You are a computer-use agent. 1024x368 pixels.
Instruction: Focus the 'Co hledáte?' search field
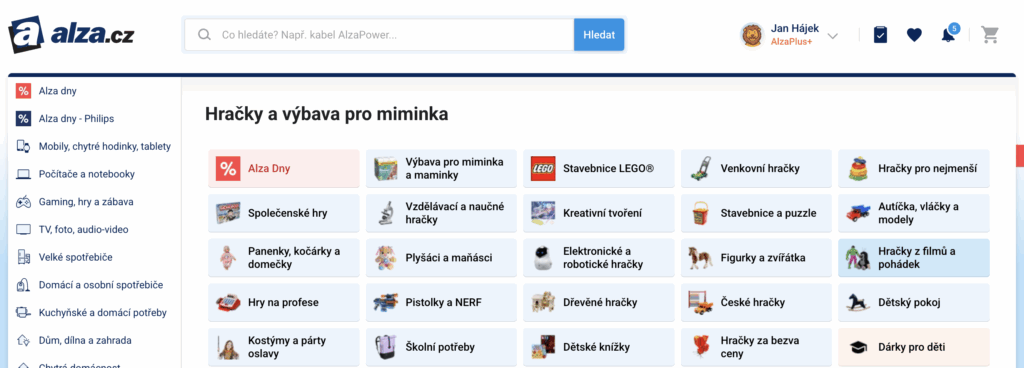(379, 35)
